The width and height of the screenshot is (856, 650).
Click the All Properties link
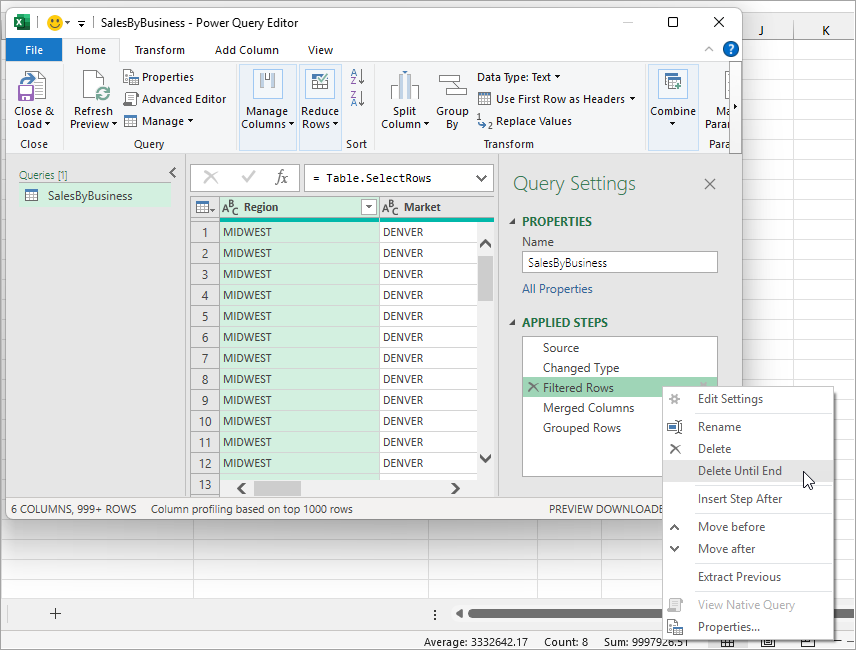click(x=557, y=289)
